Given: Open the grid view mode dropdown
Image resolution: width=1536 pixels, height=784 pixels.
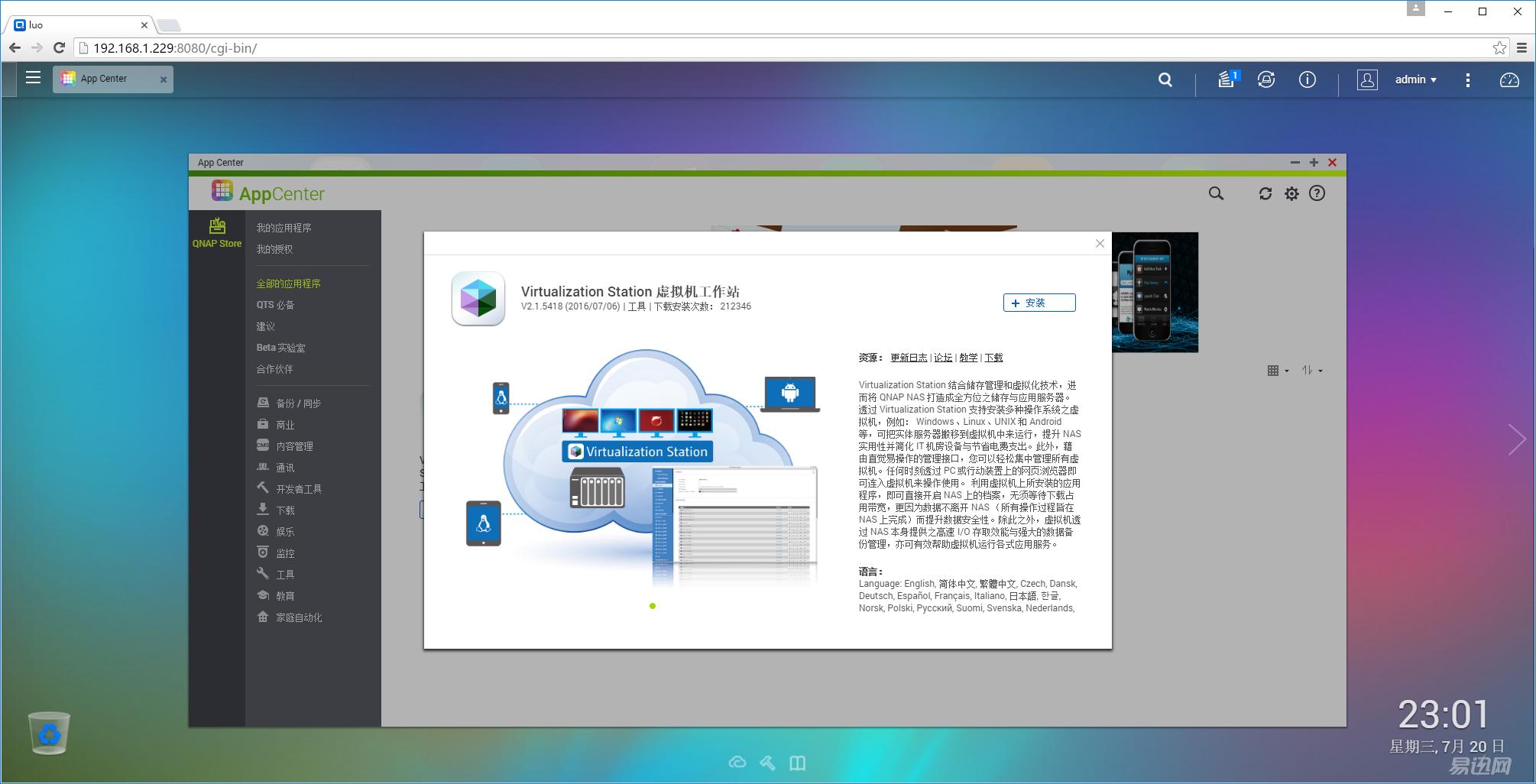Looking at the screenshot, I should coord(1278,371).
